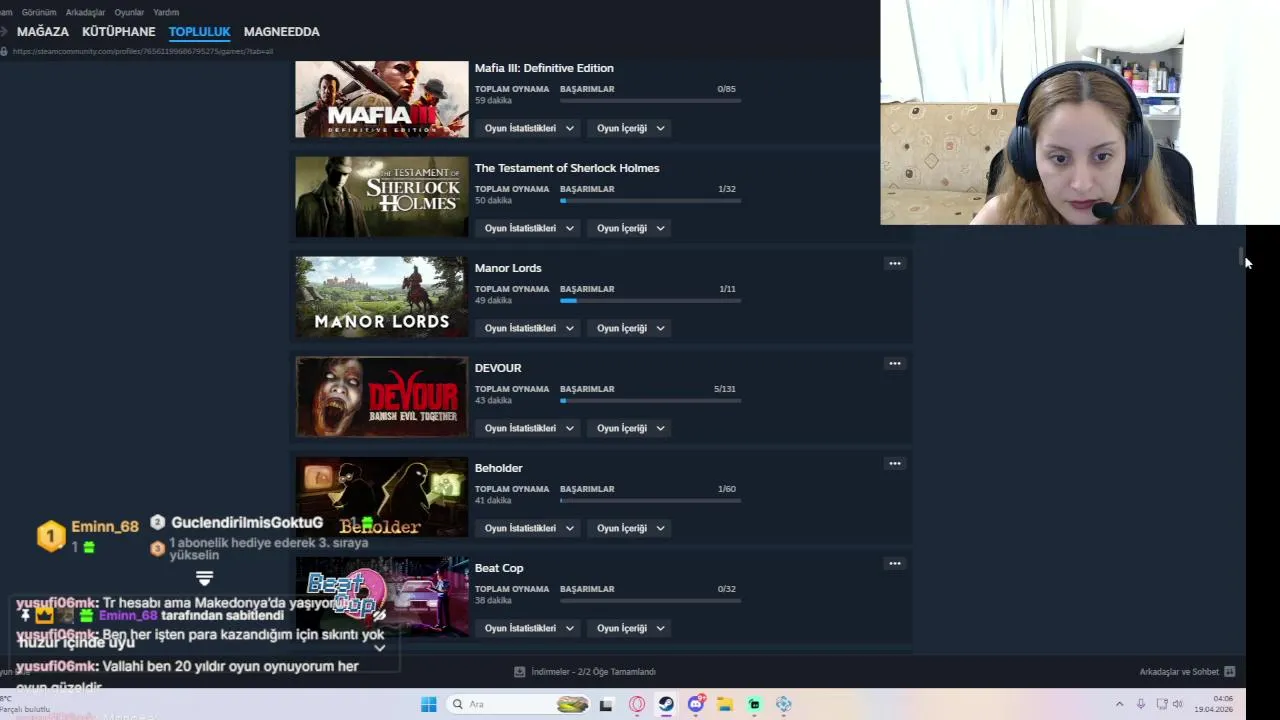
Task: Expand Oyun İçeriği for Beat Cop
Action: [629, 628]
